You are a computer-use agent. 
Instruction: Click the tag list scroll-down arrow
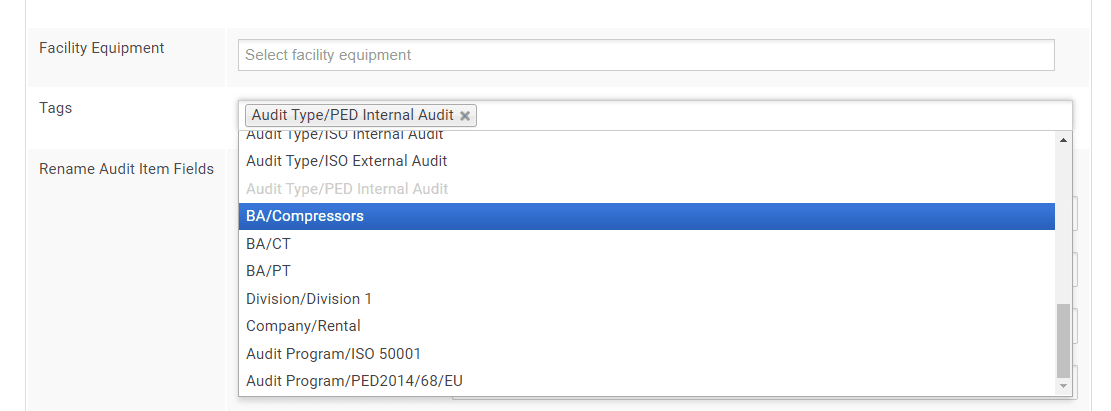click(x=1063, y=385)
